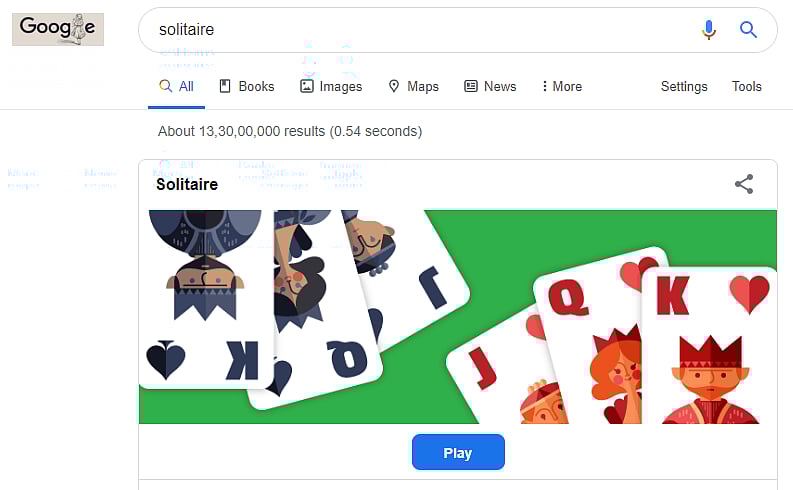Click the King of spades card

[x=205, y=298]
